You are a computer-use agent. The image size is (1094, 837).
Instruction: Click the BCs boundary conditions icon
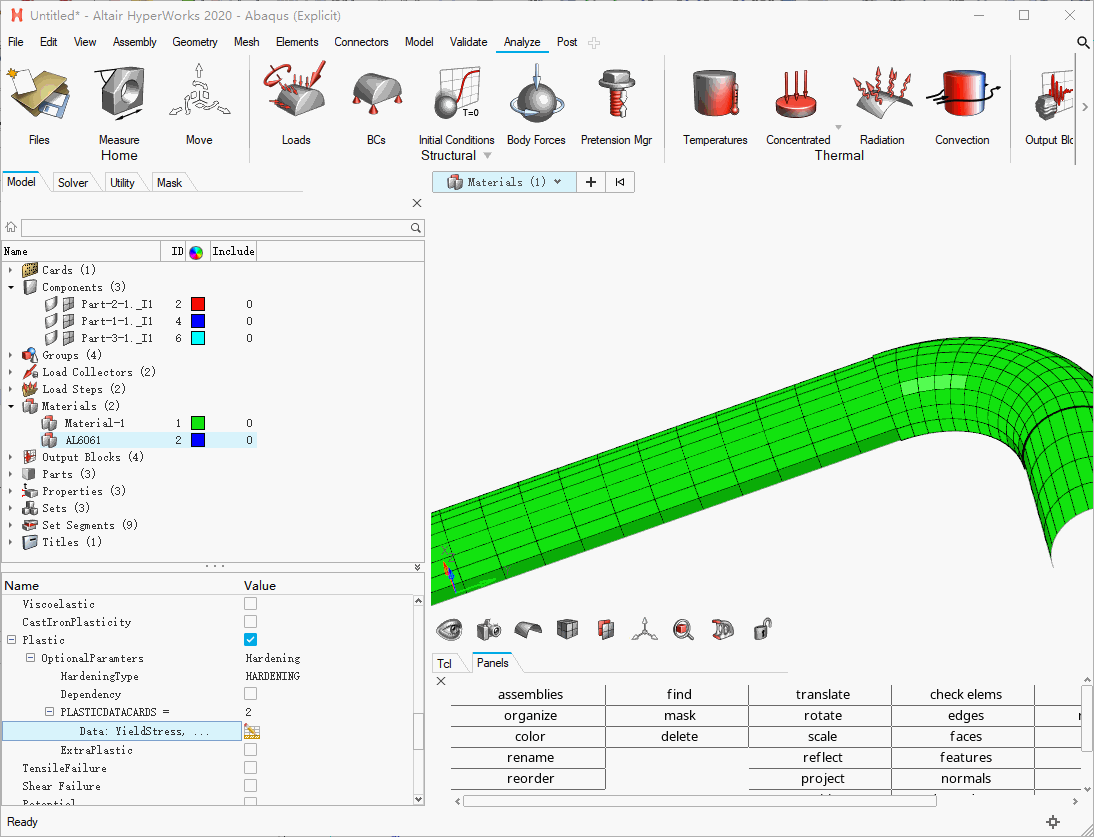[x=376, y=94]
